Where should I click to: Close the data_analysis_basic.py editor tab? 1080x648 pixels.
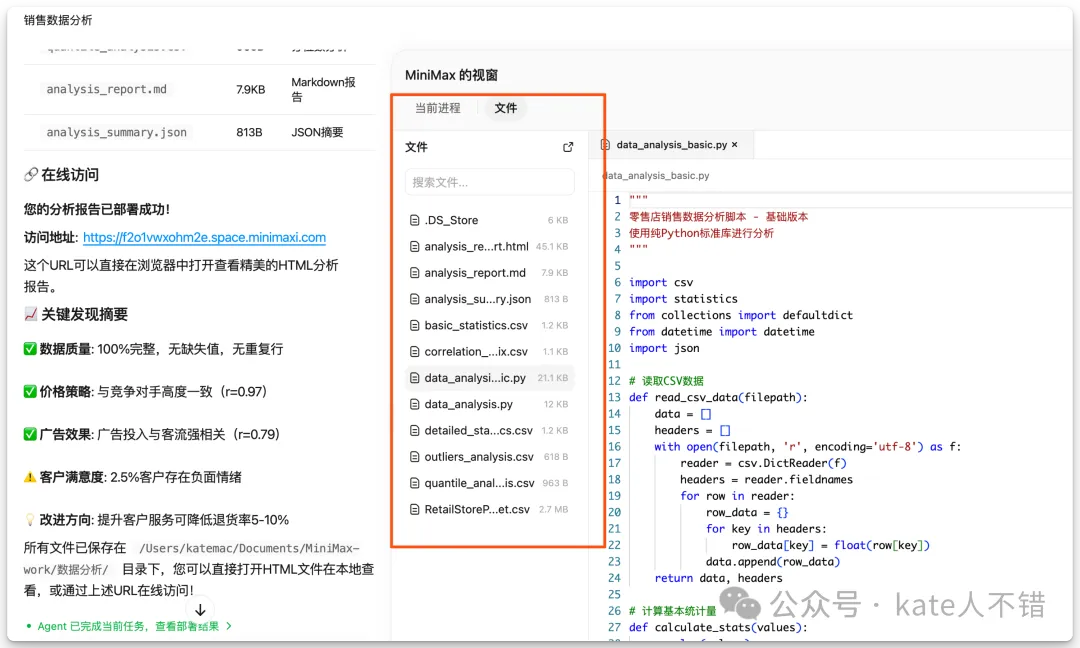pyautogui.click(x=735, y=145)
